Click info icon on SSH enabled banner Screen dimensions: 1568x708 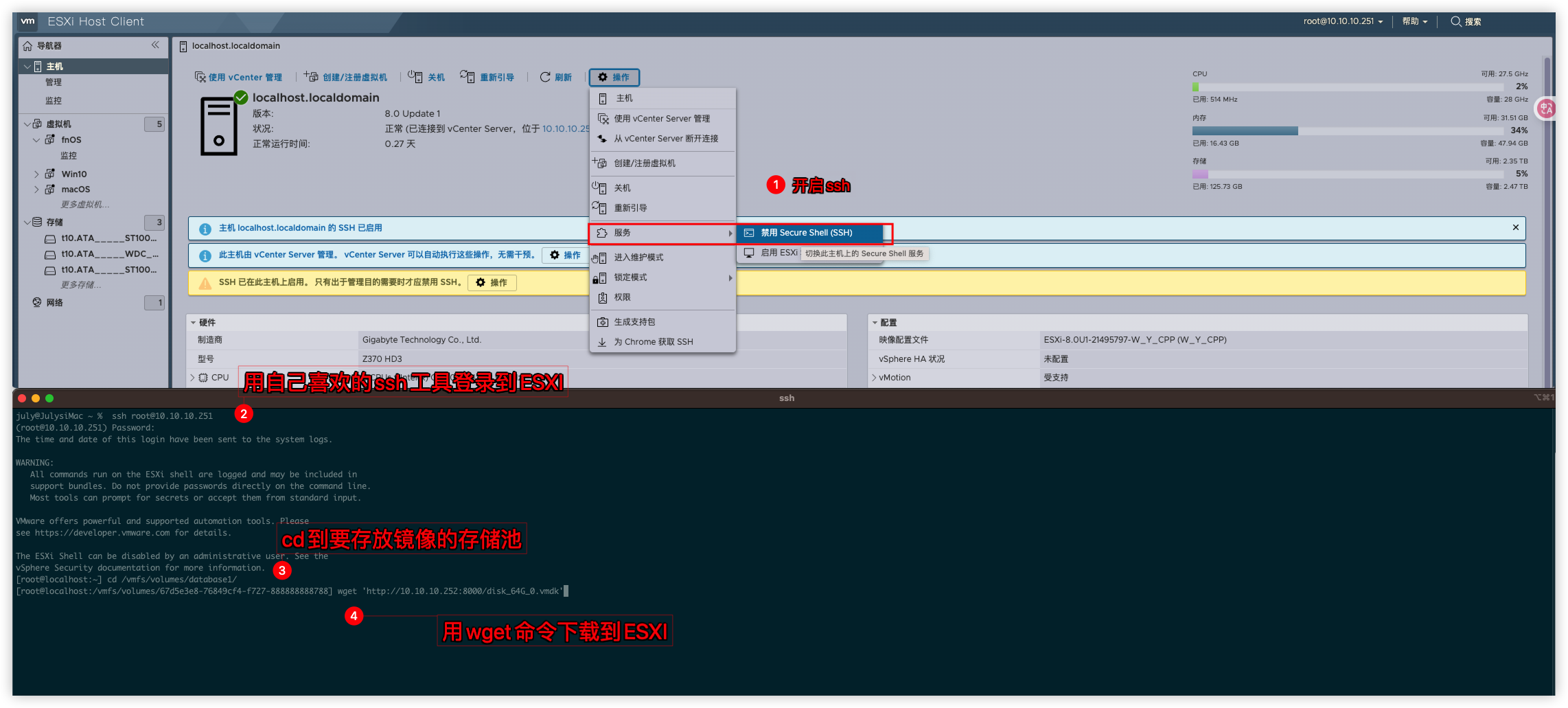(205, 229)
